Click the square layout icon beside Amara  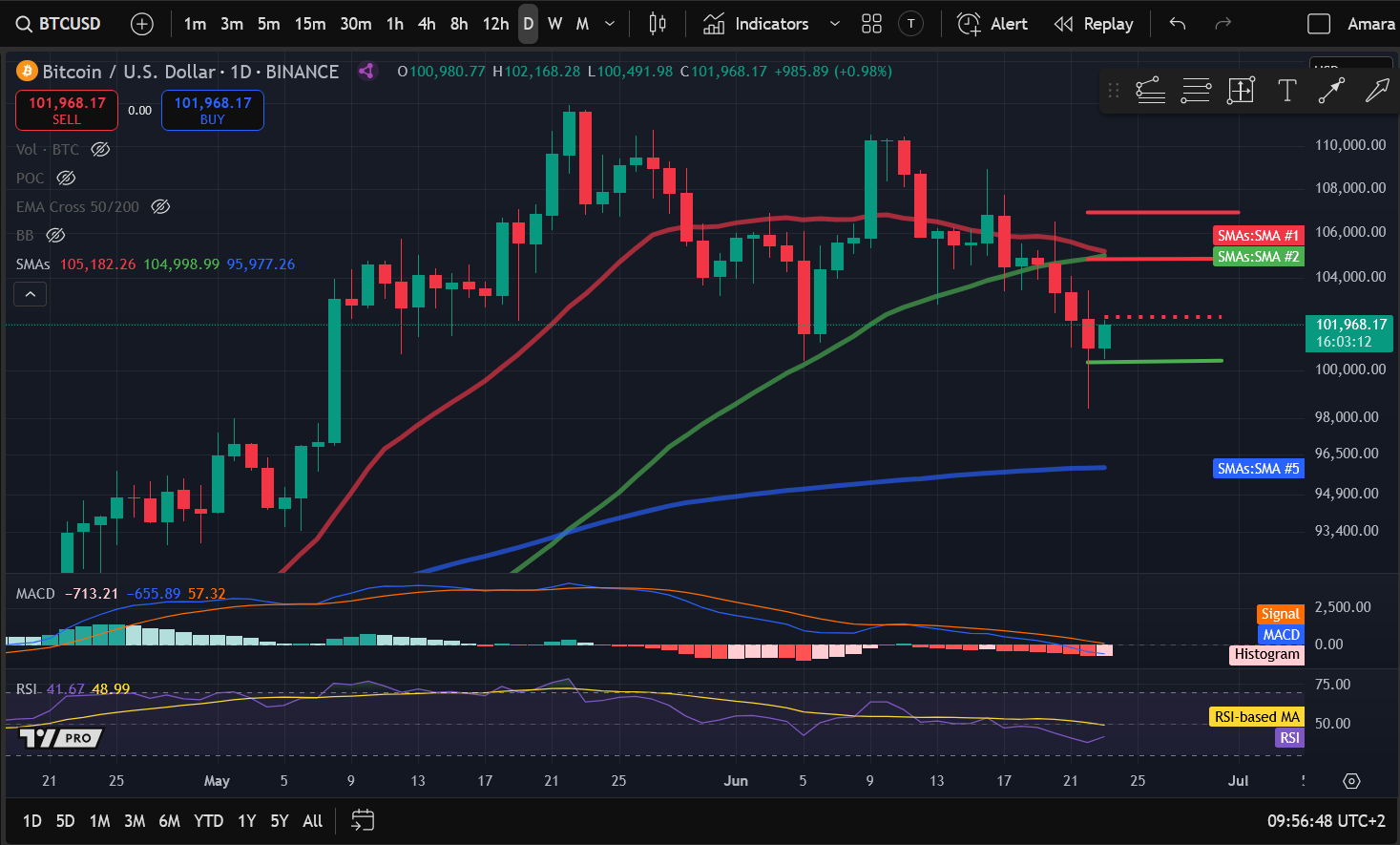click(x=1319, y=24)
